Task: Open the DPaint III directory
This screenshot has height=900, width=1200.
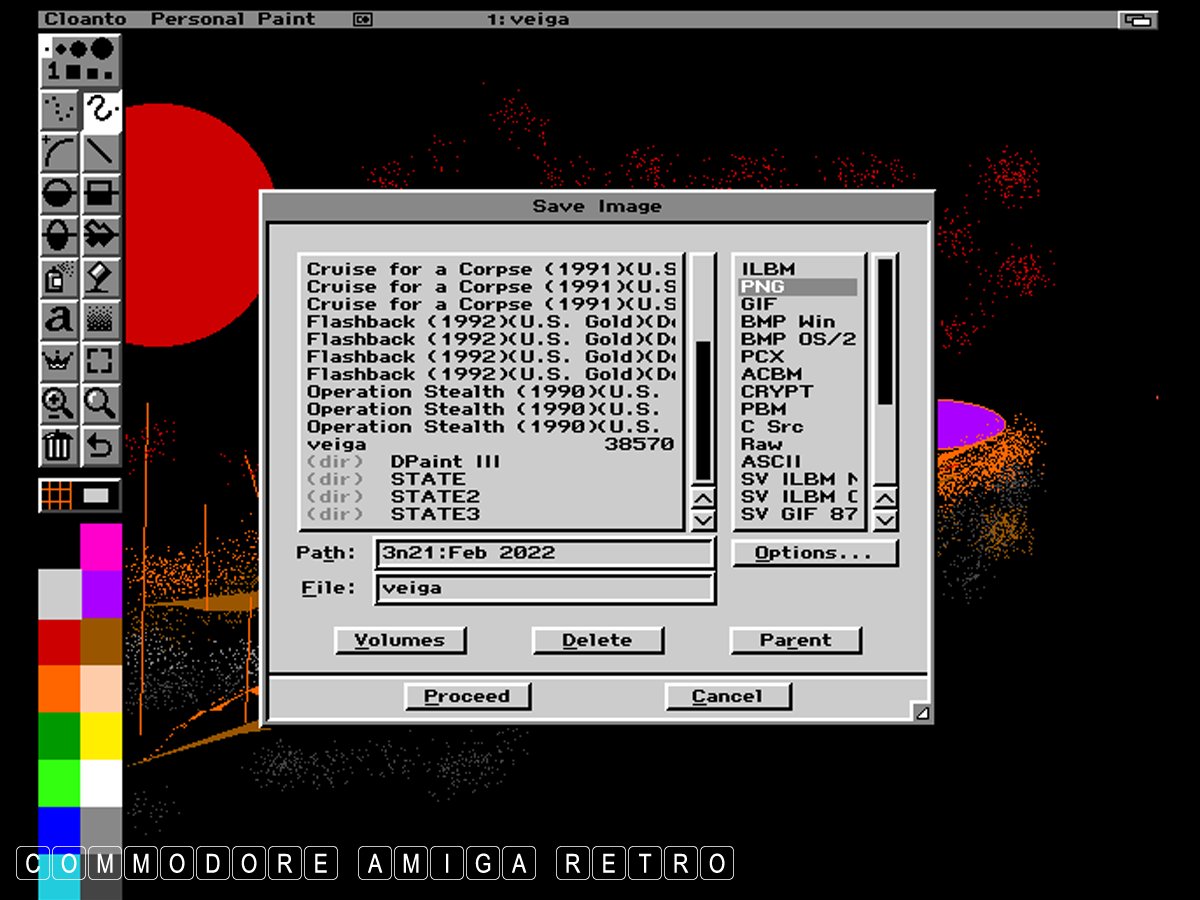Action: click(445, 462)
